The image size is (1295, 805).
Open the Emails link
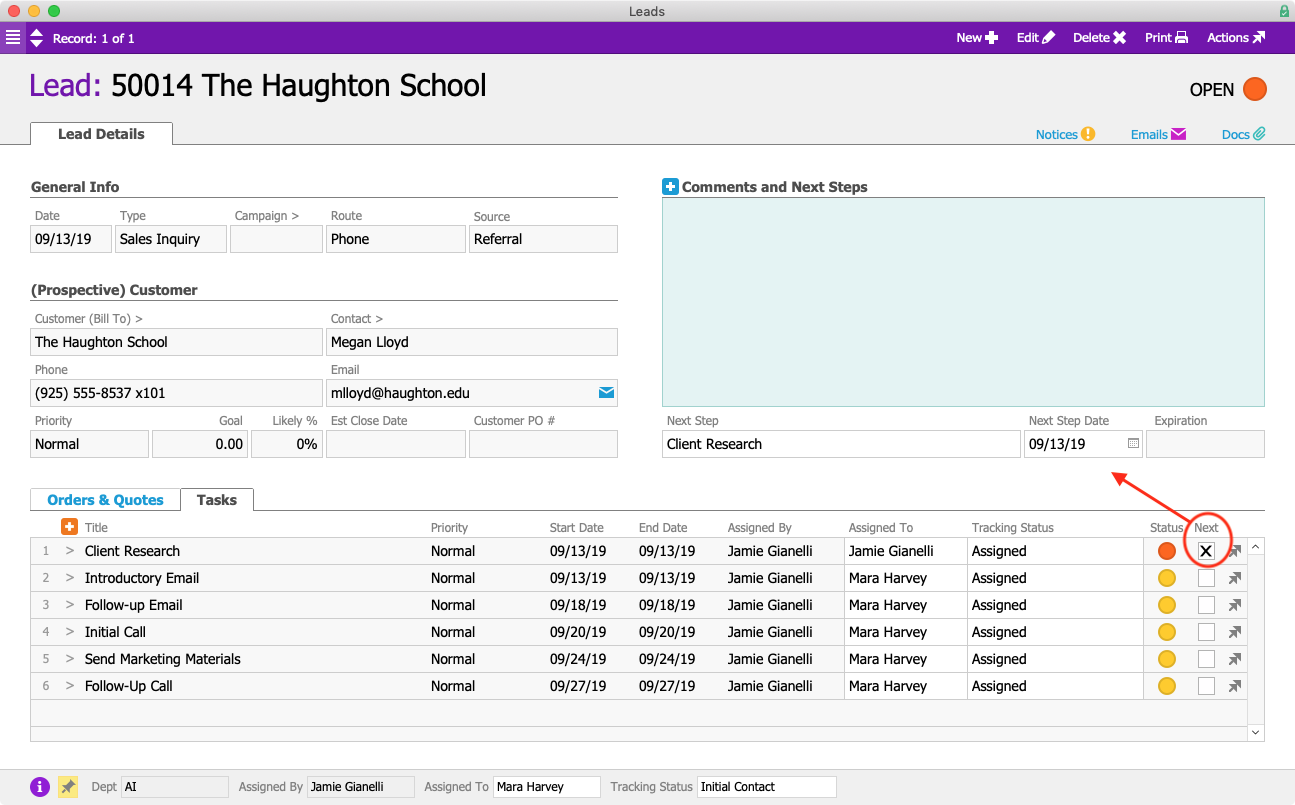(x=1158, y=134)
